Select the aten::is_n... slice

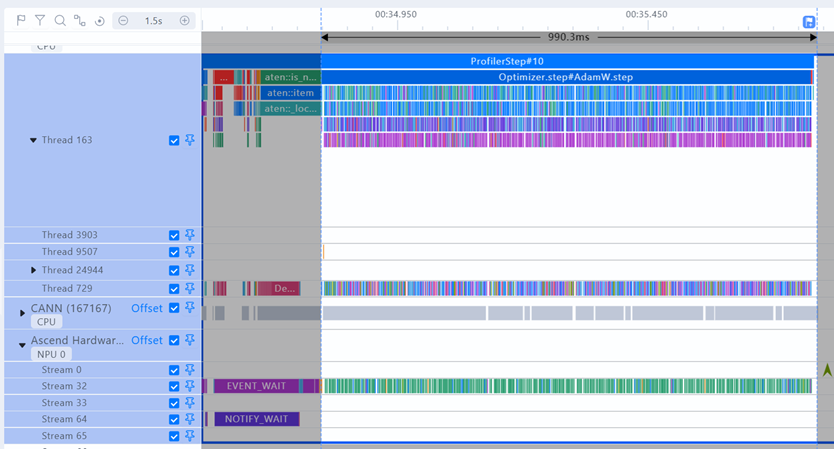290,77
